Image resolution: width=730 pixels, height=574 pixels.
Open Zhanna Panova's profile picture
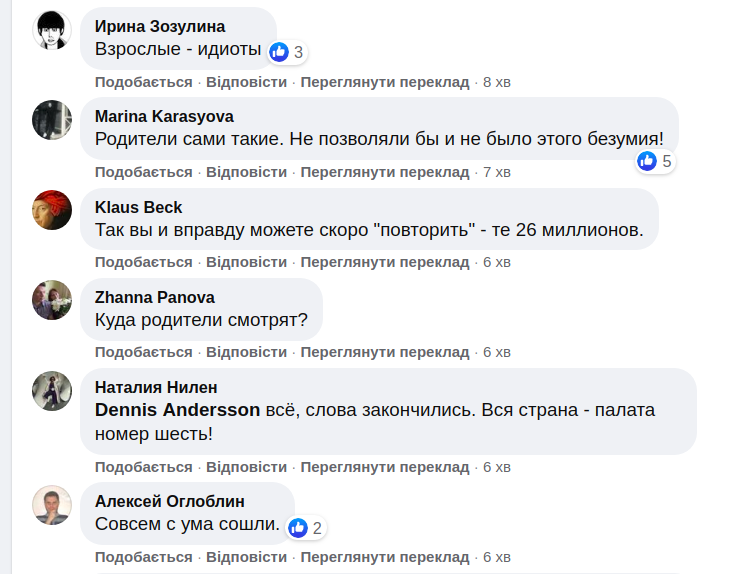(x=52, y=299)
